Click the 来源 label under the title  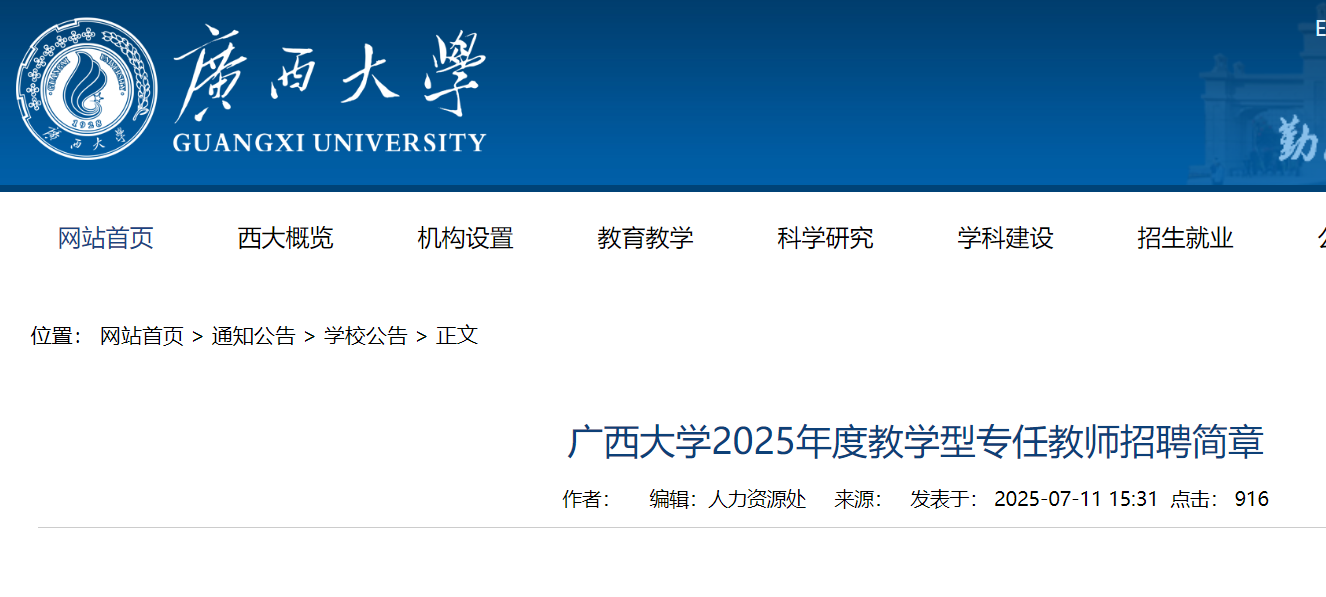[x=859, y=499]
